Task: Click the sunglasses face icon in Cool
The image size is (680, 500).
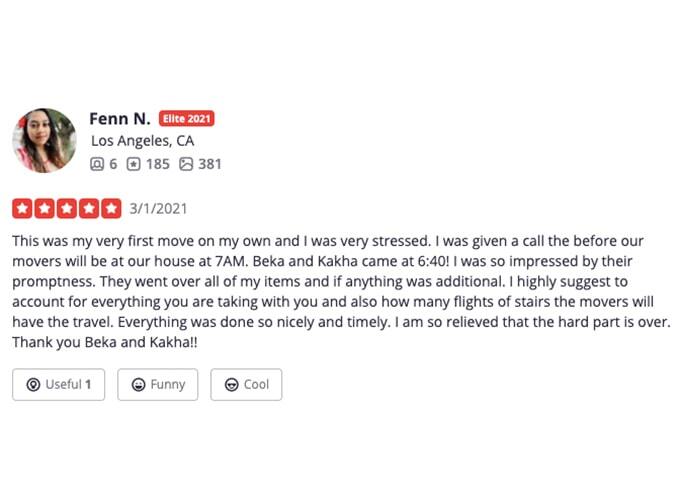Action: (232, 385)
